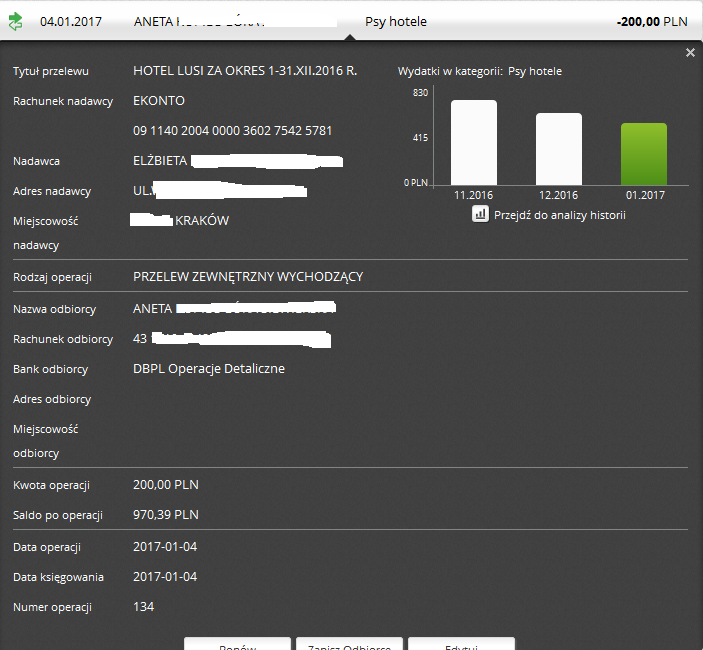Click the 11.2016 axis label

[x=473, y=195]
